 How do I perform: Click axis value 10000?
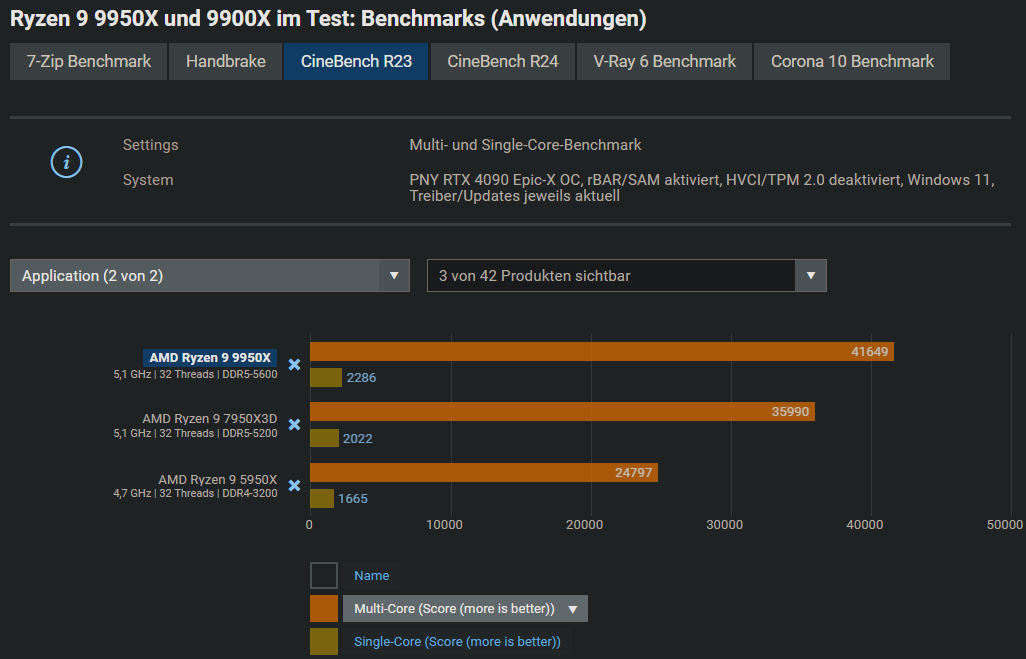coord(444,525)
